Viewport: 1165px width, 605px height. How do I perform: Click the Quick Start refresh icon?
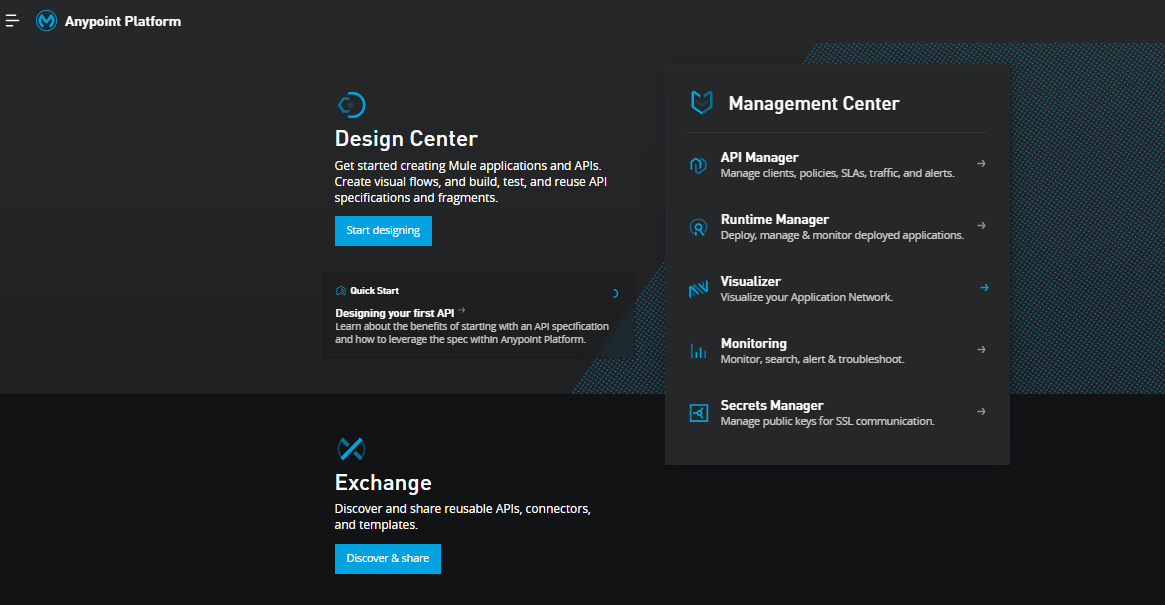tap(614, 294)
